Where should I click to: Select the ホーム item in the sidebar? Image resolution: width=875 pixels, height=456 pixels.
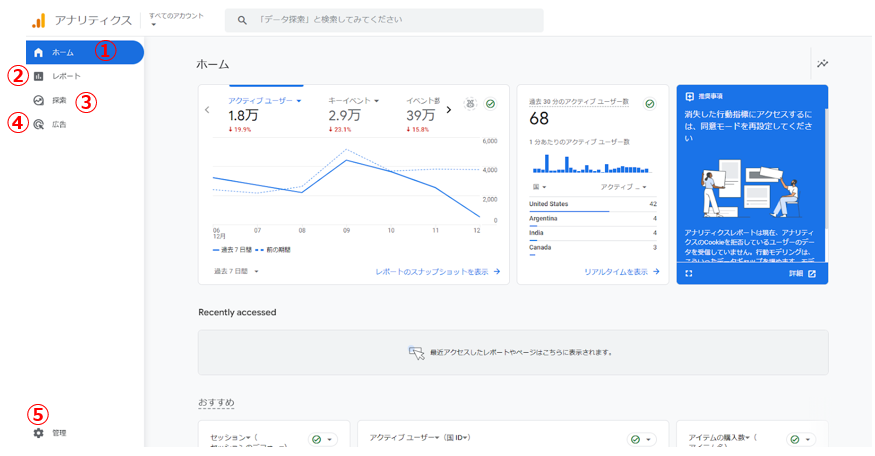[84, 52]
